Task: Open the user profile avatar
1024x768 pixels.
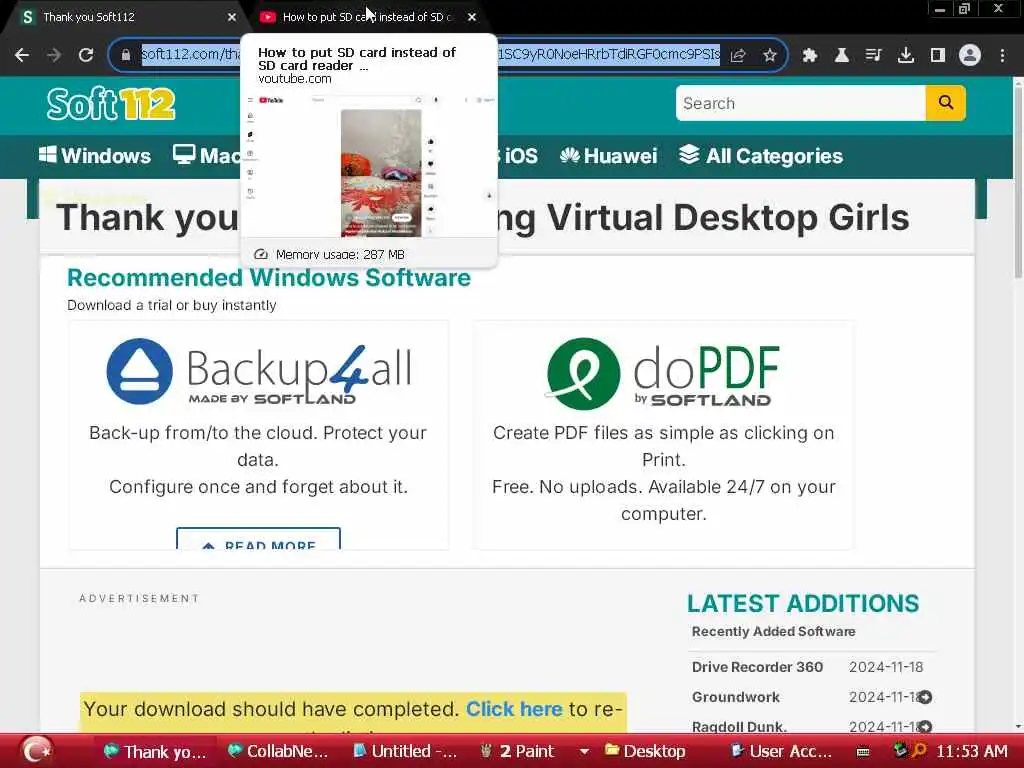Action: pos(970,55)
